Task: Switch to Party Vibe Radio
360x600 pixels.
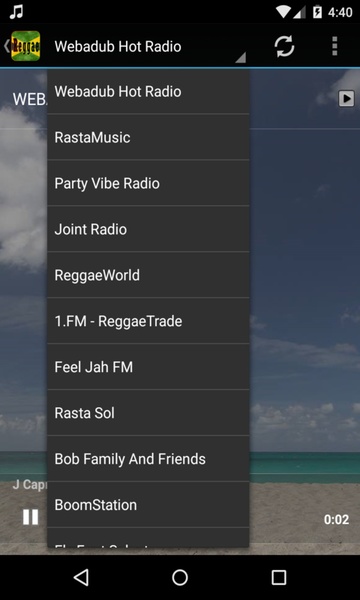Action: 148,183
